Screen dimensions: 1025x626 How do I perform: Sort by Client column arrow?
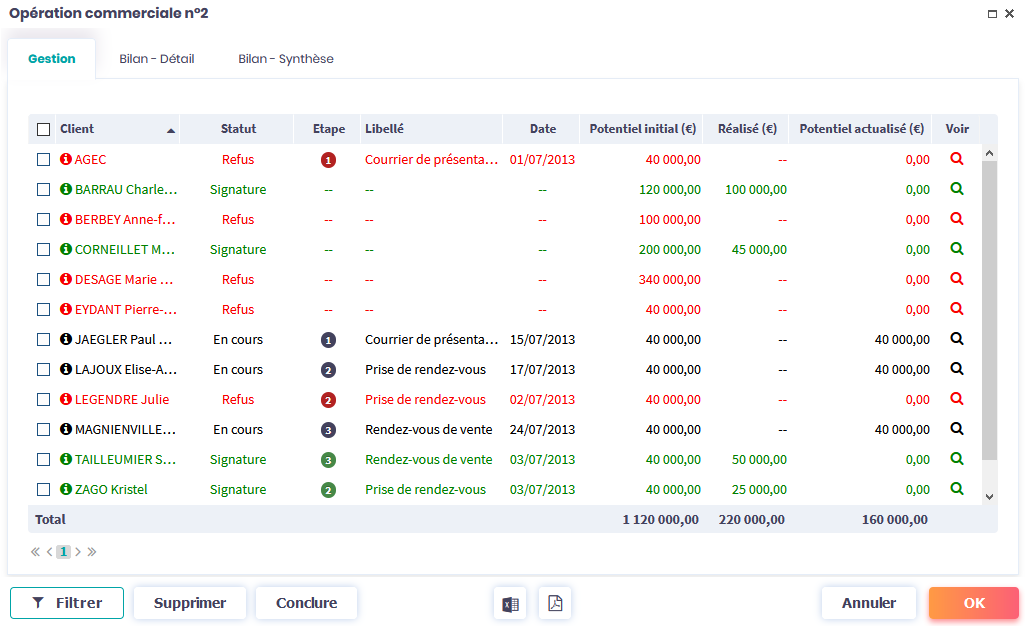point(171,130)
